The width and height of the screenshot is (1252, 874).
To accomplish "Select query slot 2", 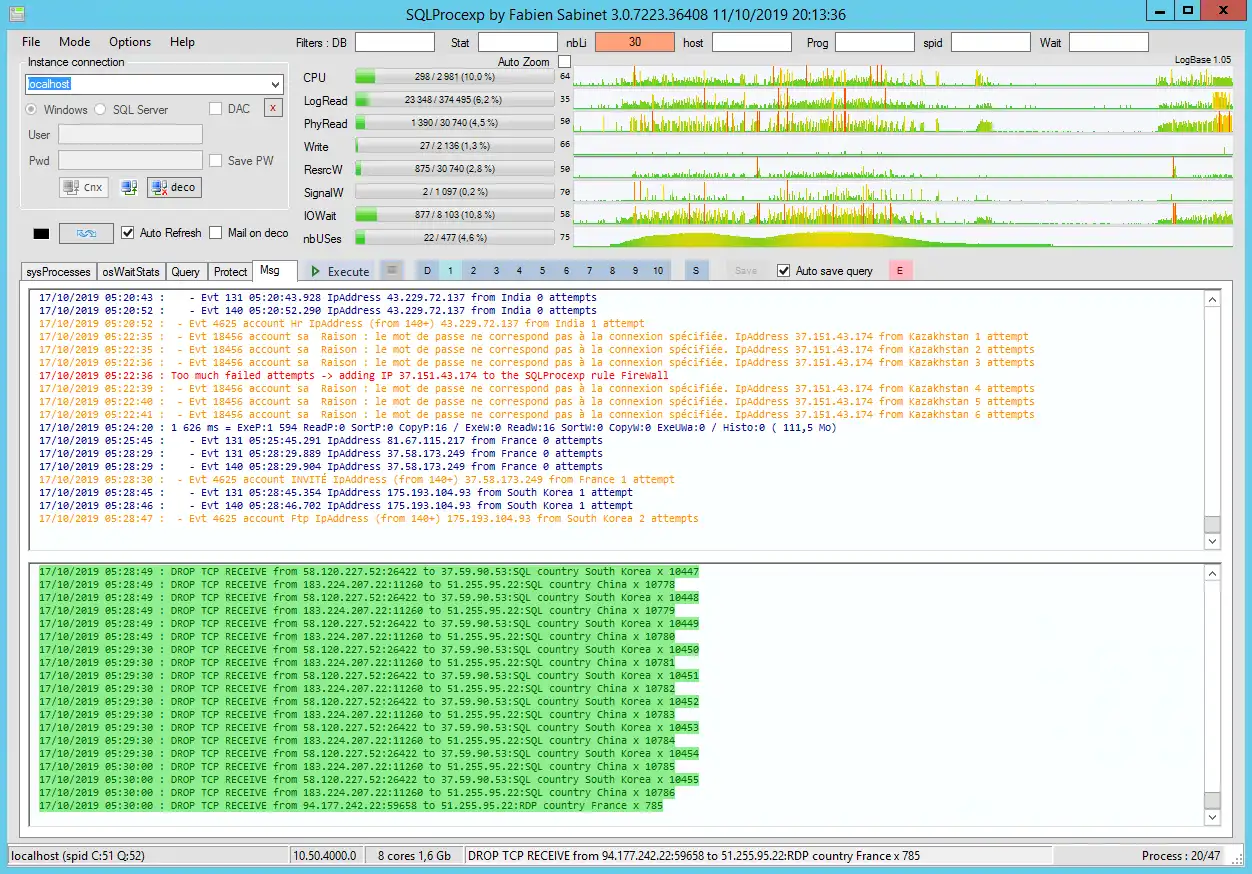I will 473,271.
